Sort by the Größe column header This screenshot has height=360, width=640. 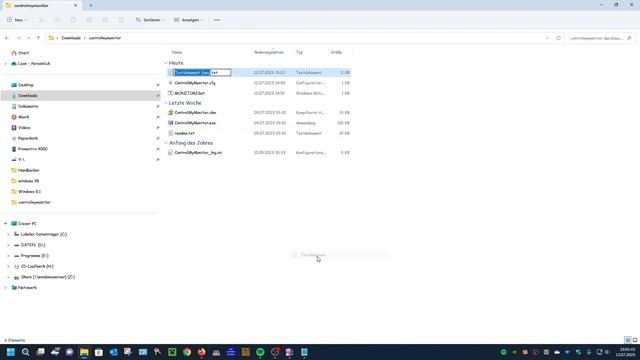click(x=336, y=52)
